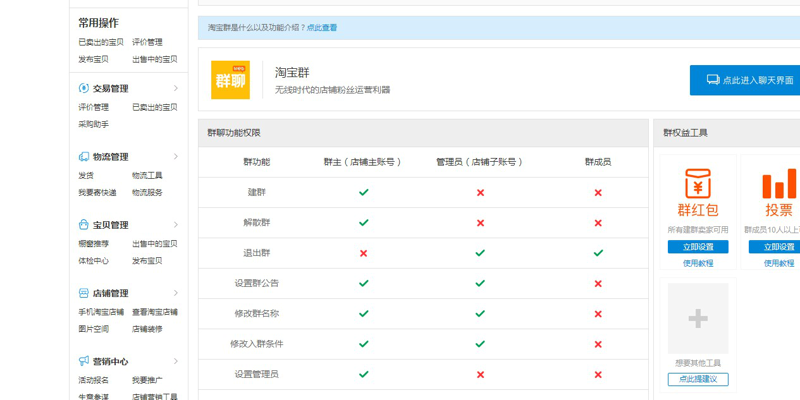Open 宝贝管理 menu heading
Screen dimensions: 800x400
coord(110,225)
